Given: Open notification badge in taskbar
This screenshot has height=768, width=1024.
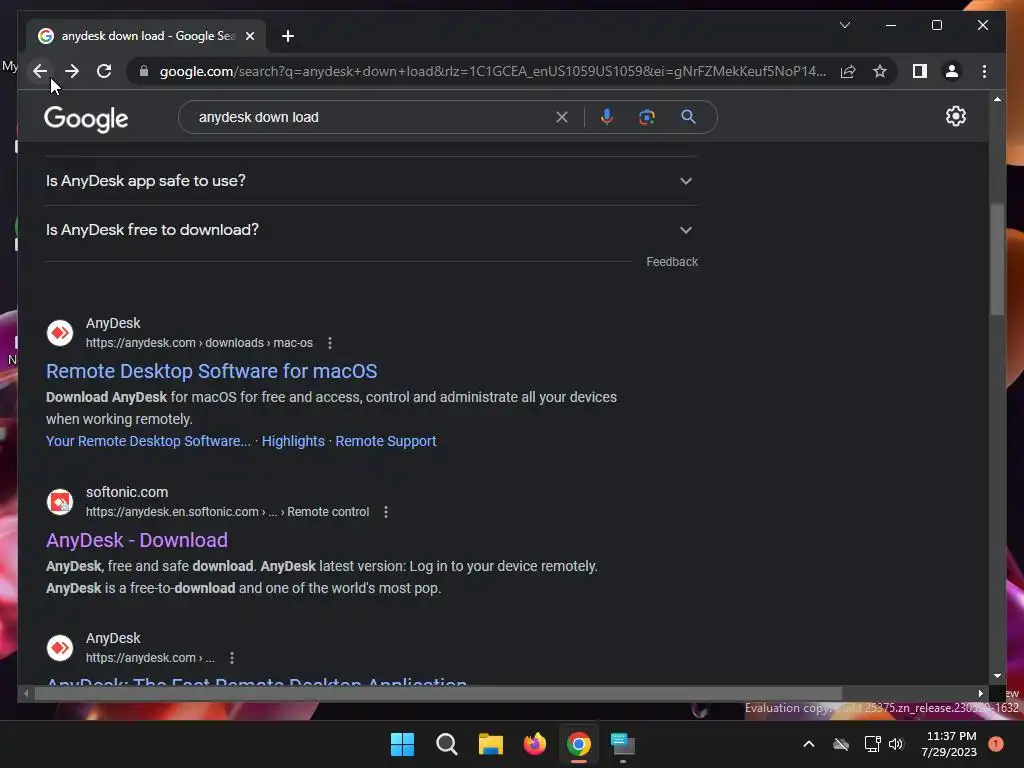Looking at the screenshot, I should point(996,744).
